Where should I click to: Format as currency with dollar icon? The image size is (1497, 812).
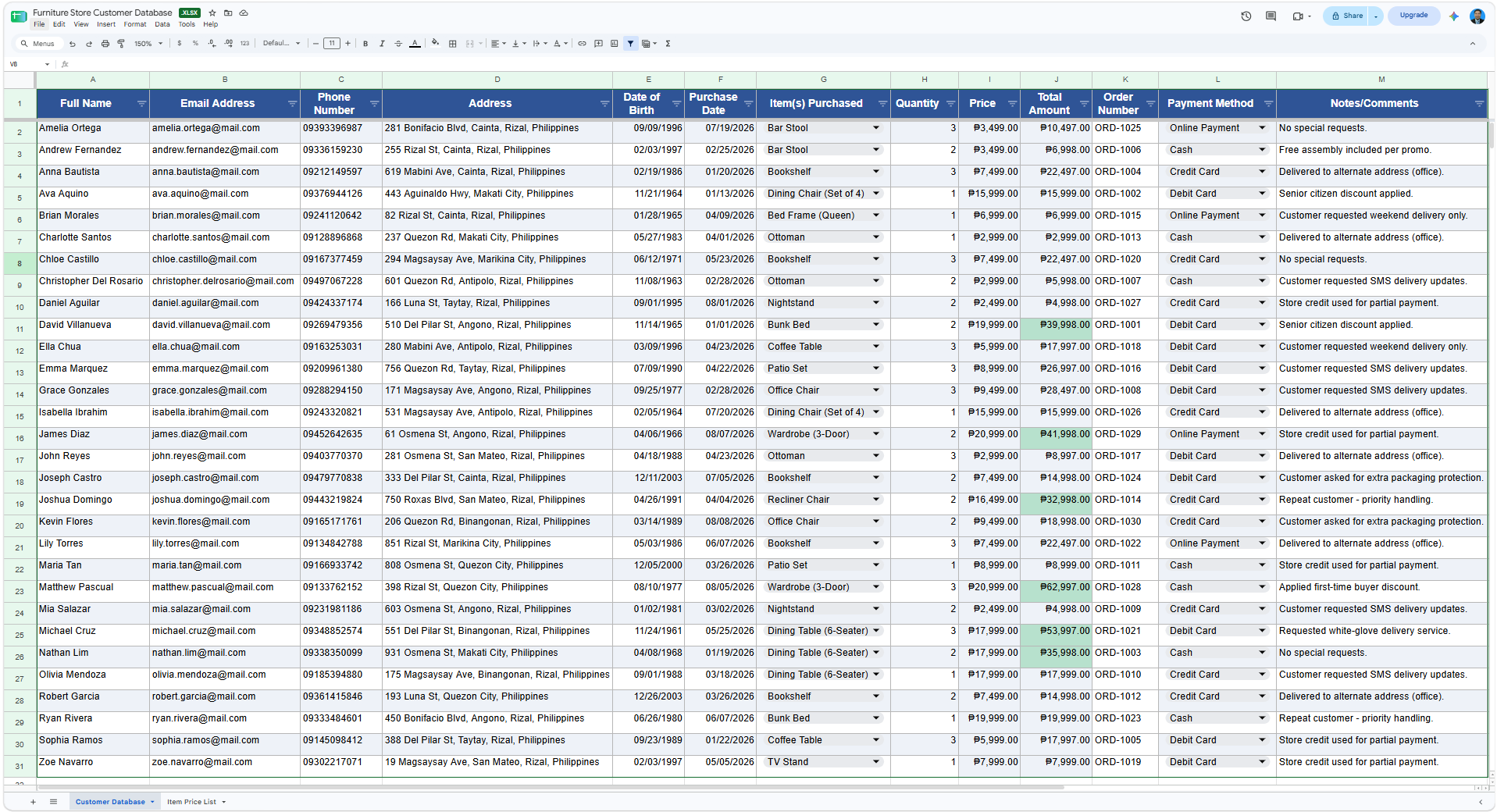180,44
